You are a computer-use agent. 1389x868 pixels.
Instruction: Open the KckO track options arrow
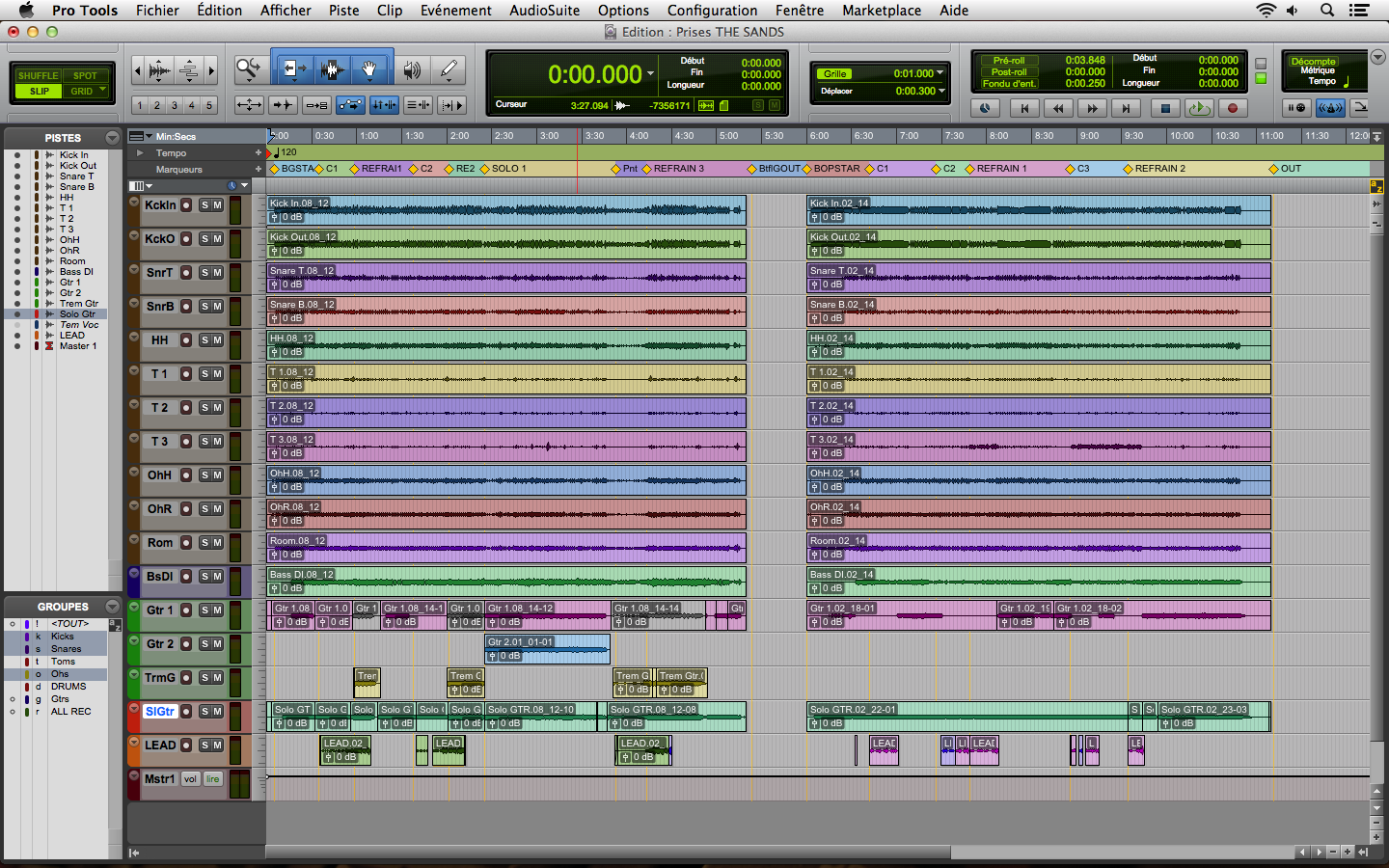click(x=134, y=235)
